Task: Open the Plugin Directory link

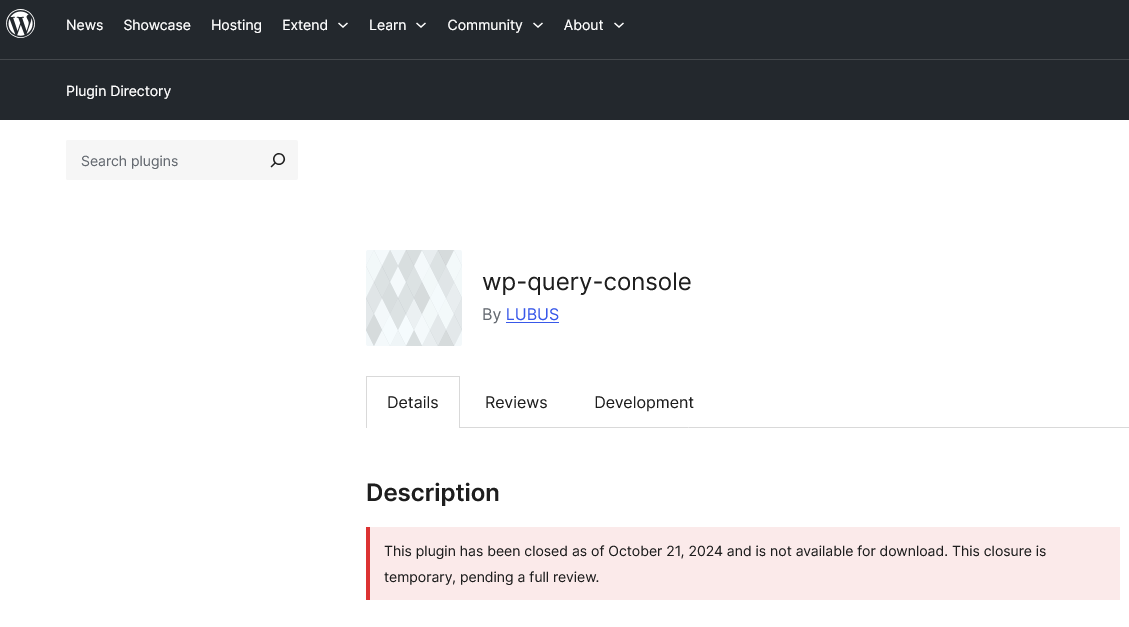Action: point(119,91)
